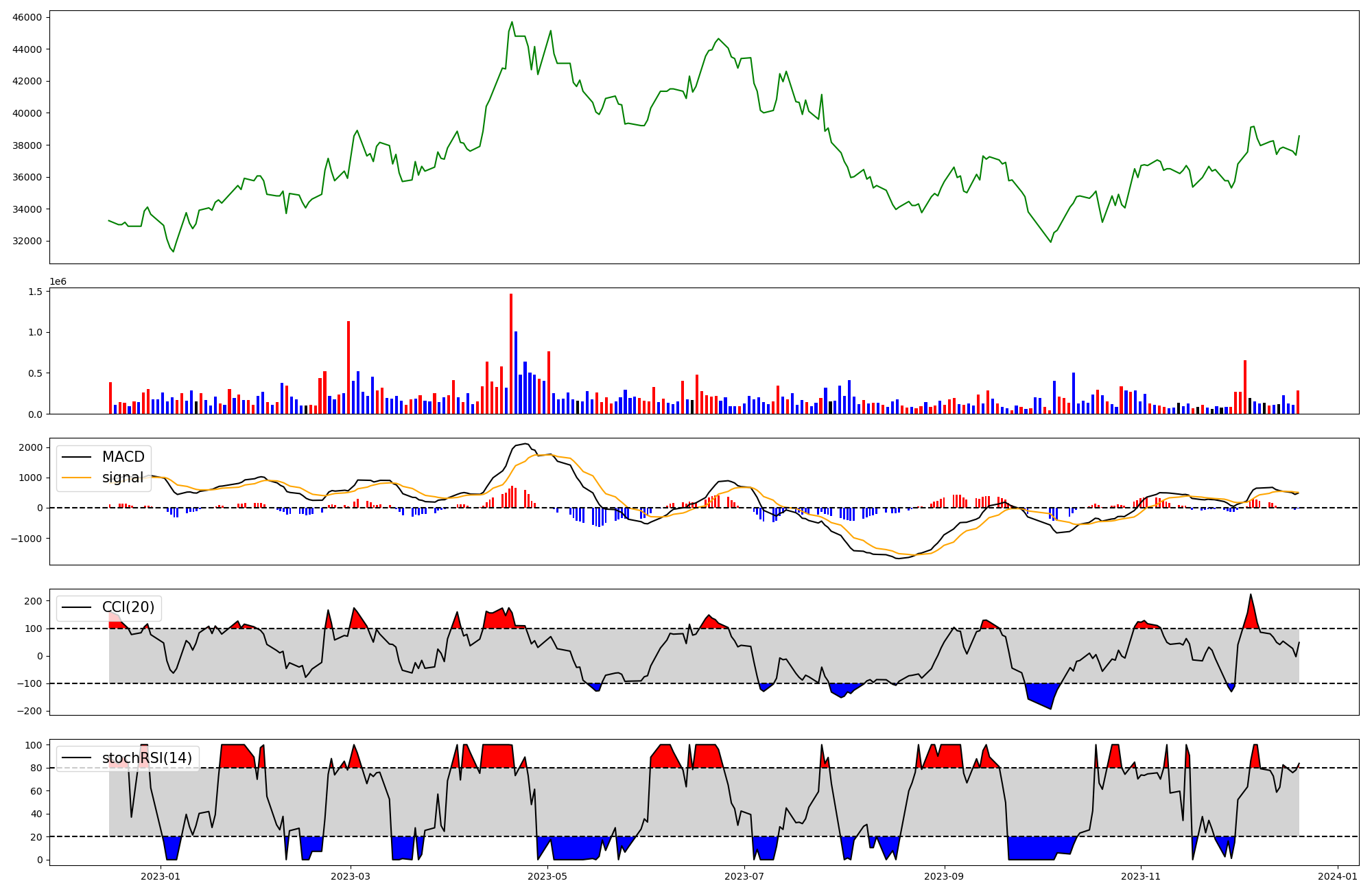Click the 2024-01 date tick label
Screen dimensions: 1372x892
[x=1338, y=876]
